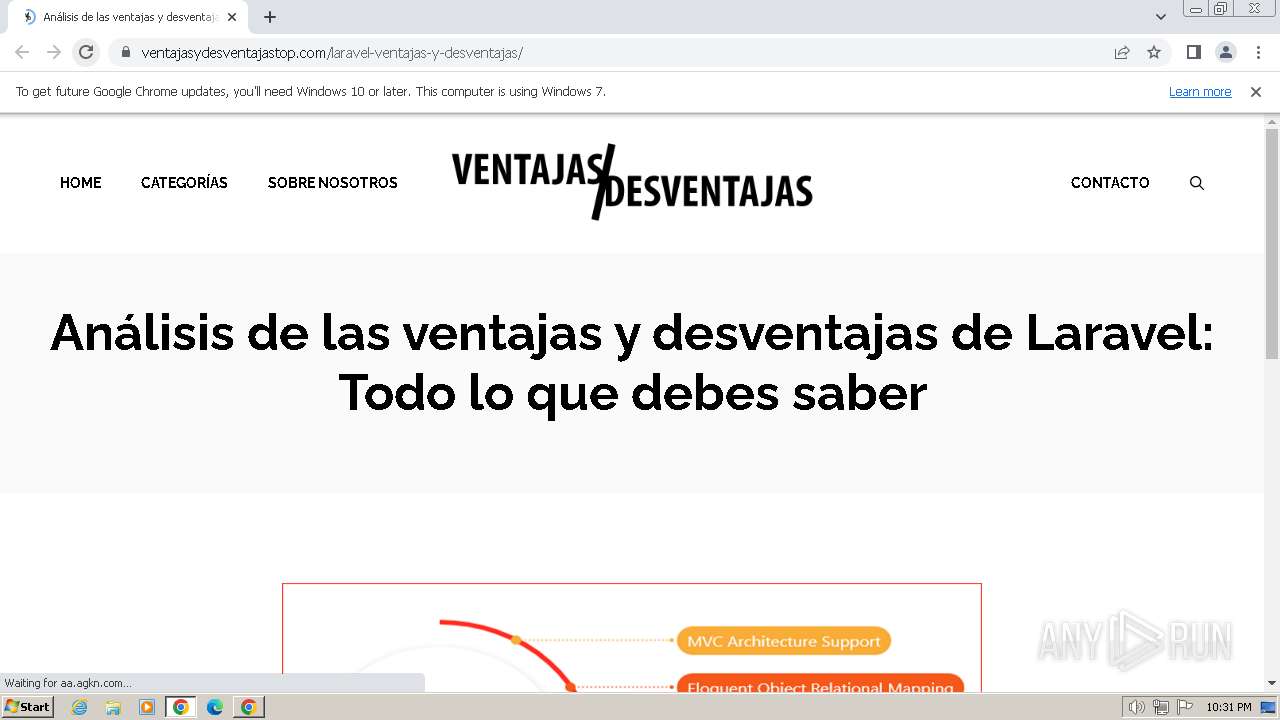Open Microsoft Edge from the taskbar

point(215,707)
